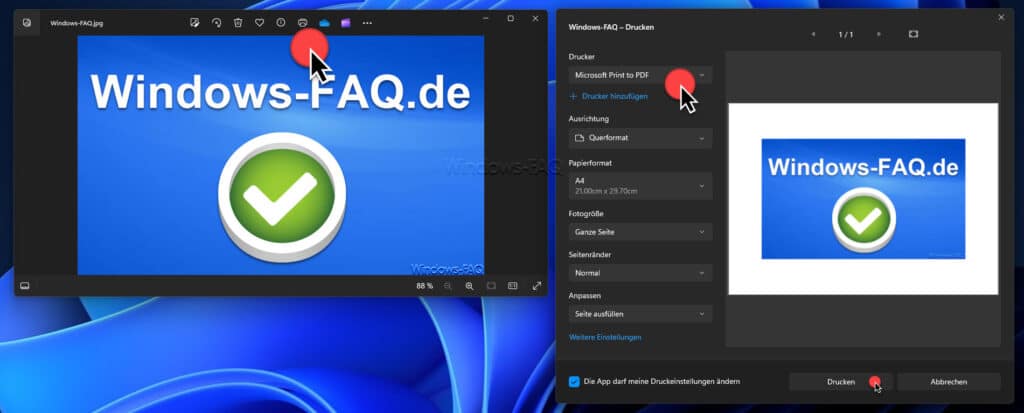Maximize the Photos window
This screenshot has height=413, width=1024.
point(511,18)
